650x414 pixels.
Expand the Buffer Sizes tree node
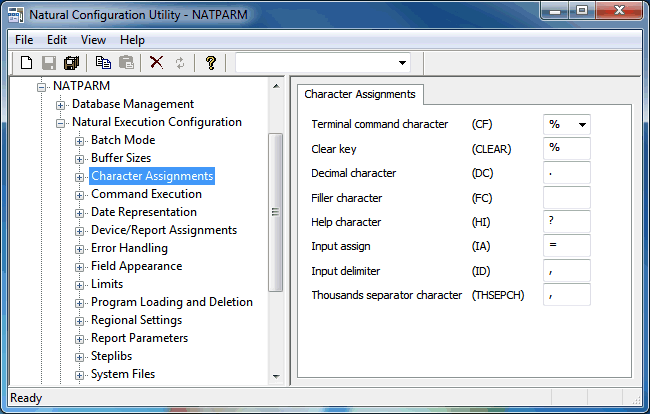[80, 158]
